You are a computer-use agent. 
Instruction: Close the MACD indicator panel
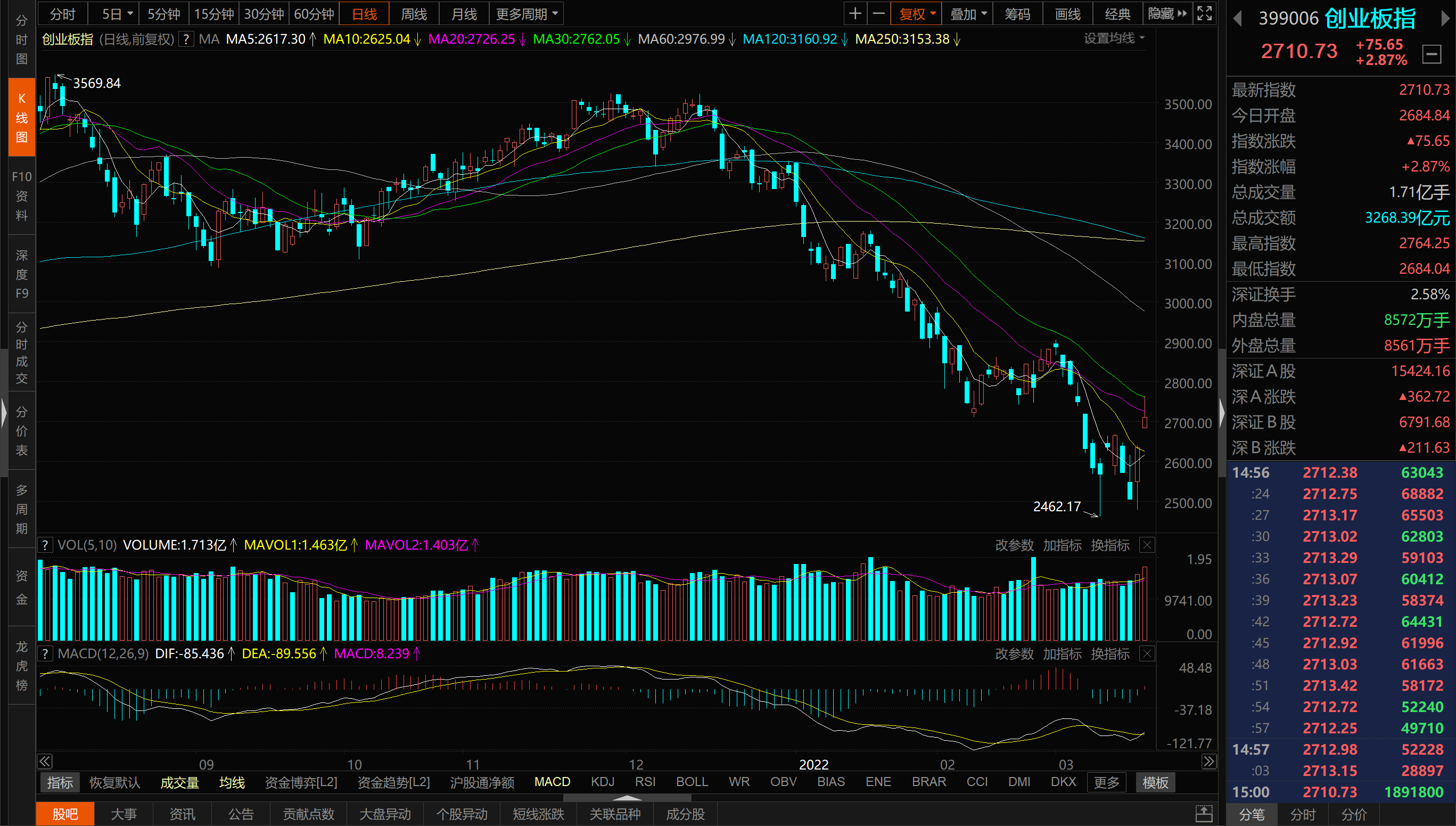click(x=1147, y=654)
